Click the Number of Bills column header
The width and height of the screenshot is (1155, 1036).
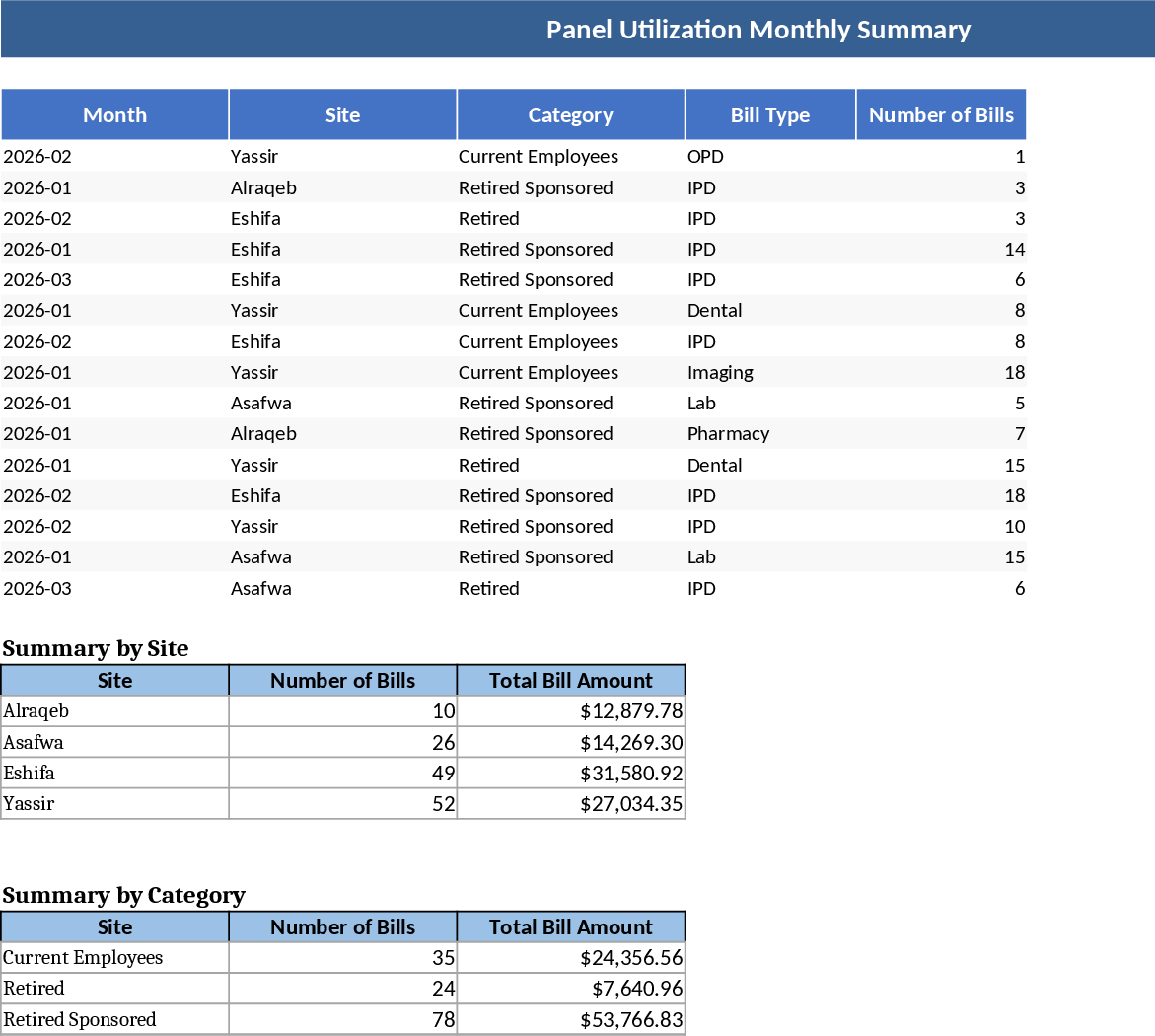(x=941, y=113)
